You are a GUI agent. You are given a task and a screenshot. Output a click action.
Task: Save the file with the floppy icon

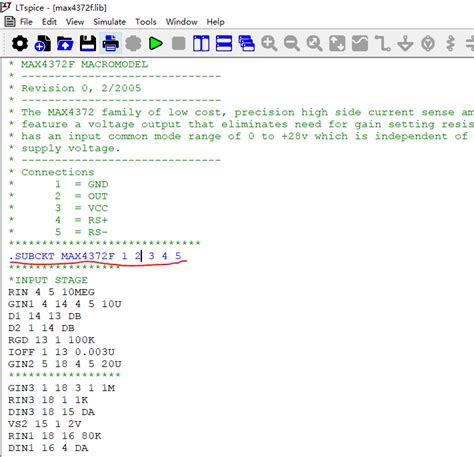tap(88, 44)
